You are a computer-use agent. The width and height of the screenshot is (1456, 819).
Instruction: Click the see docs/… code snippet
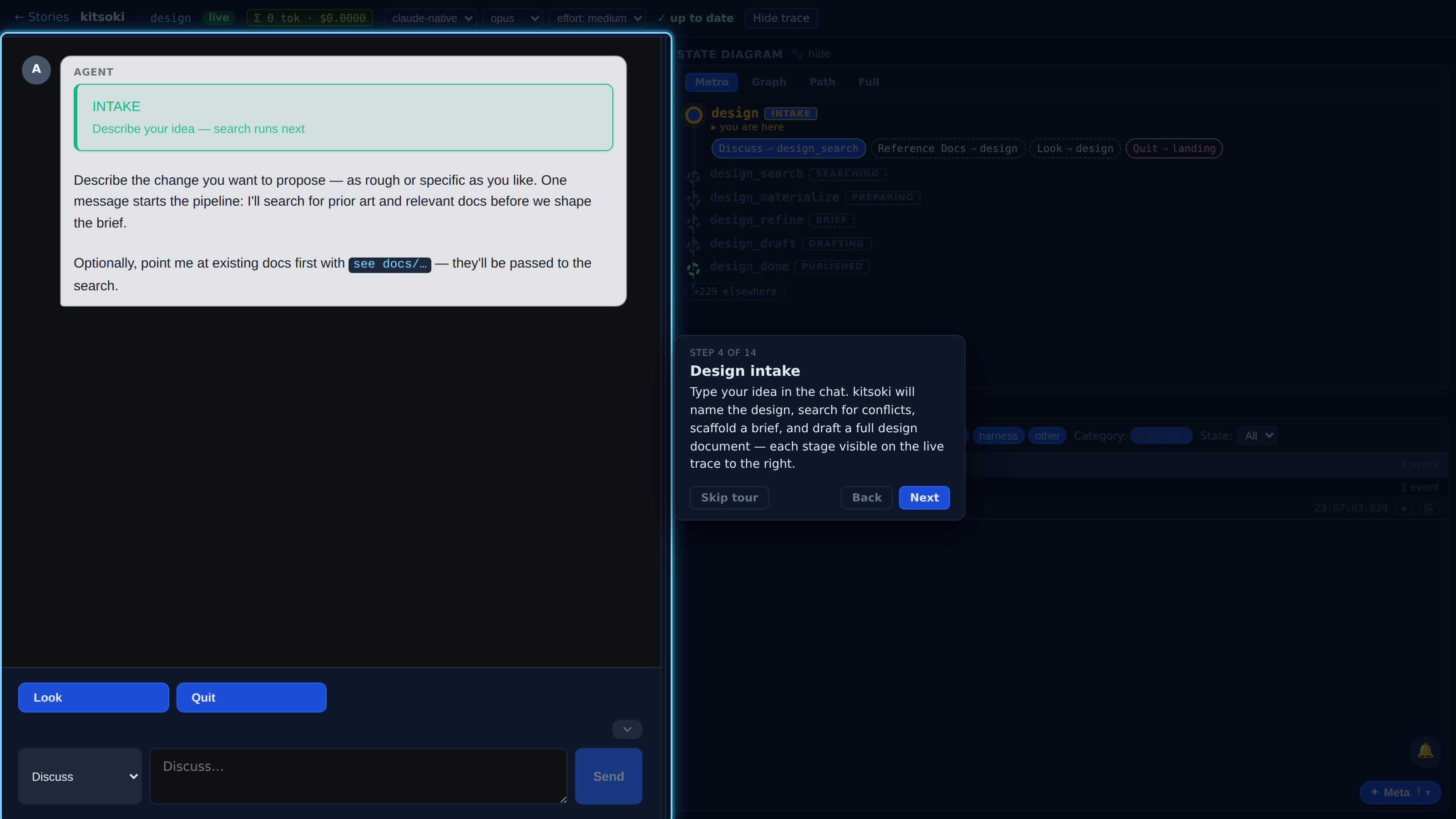(x=389, y=264)
